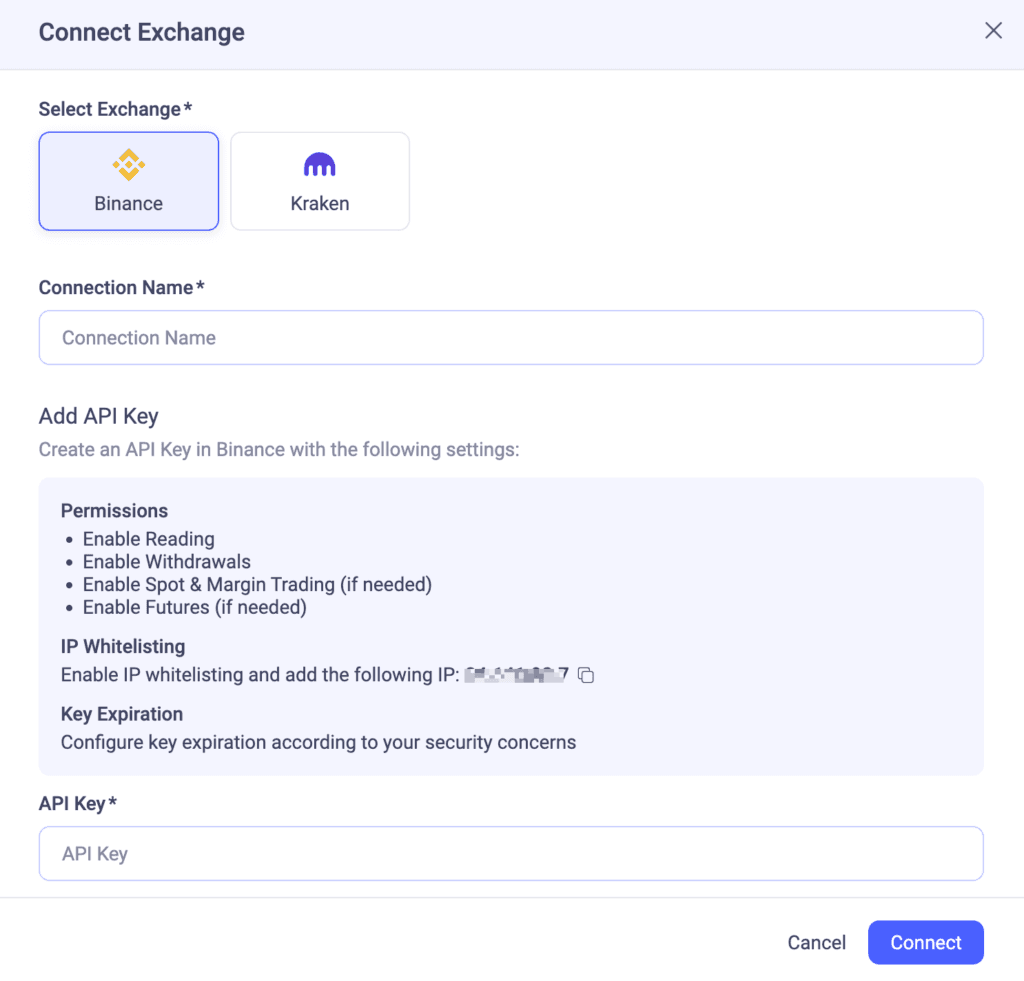
Task: Click the Connection Name placeholder text
Action: coord(139,337)
